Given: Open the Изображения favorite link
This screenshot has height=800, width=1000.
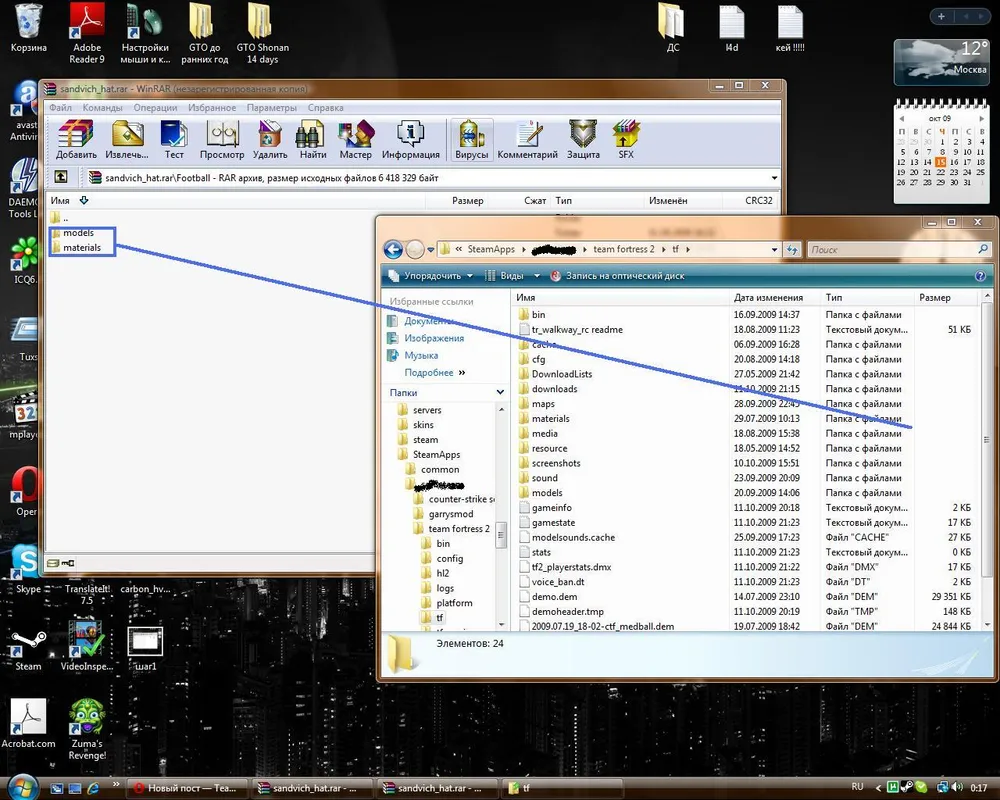Looking at the screenshot, I should pyautogui.click(x=434, y=339).
